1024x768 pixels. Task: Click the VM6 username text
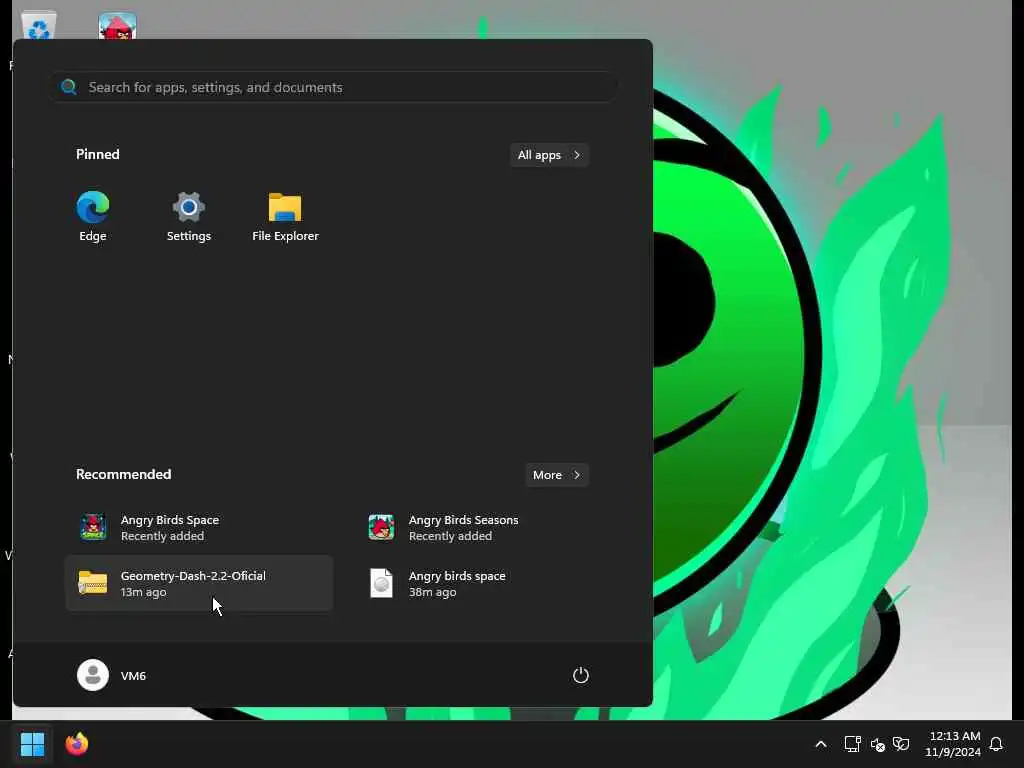(x=133, y=675)
